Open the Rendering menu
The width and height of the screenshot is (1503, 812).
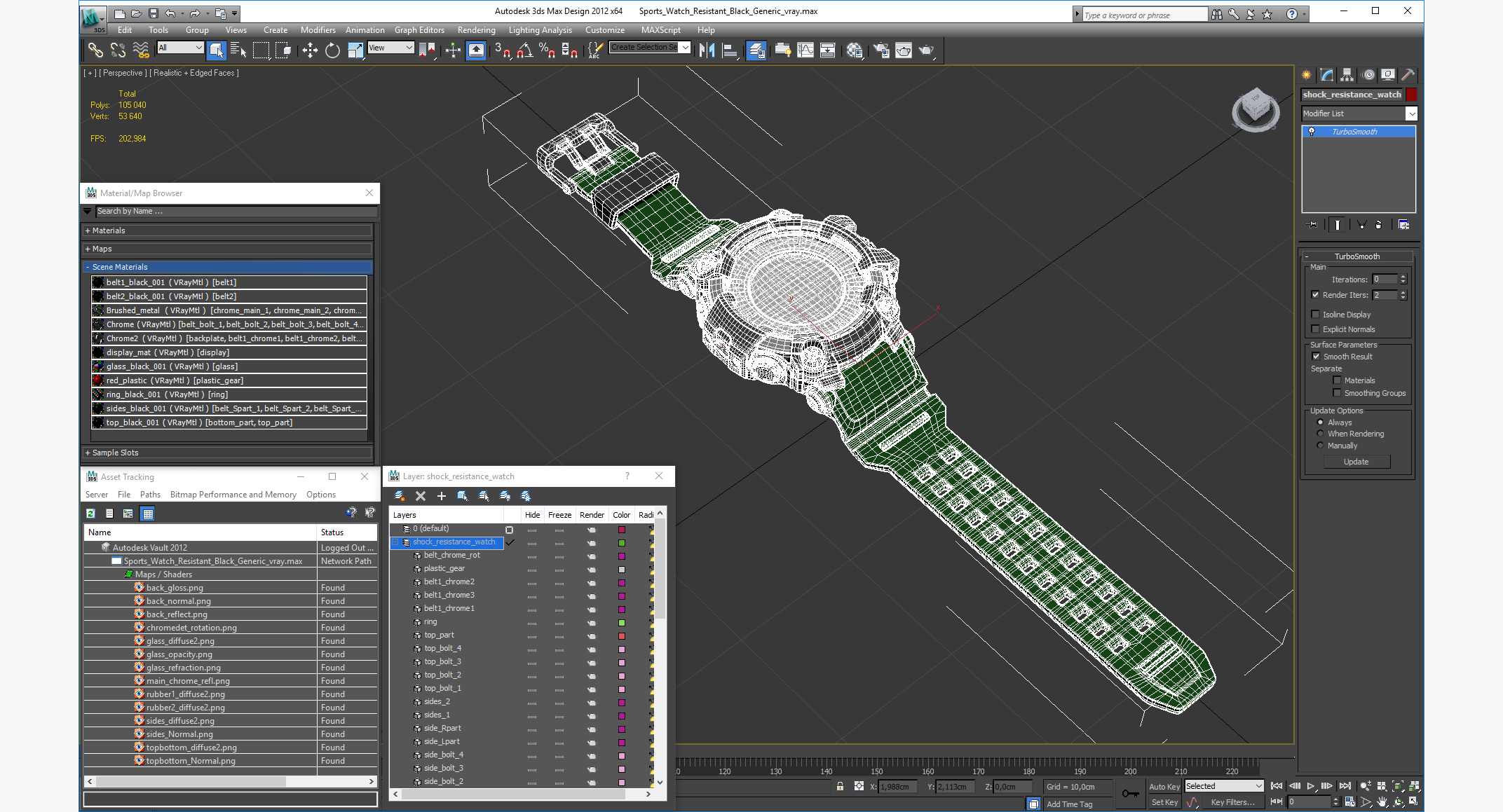click(x=476, y=30)
